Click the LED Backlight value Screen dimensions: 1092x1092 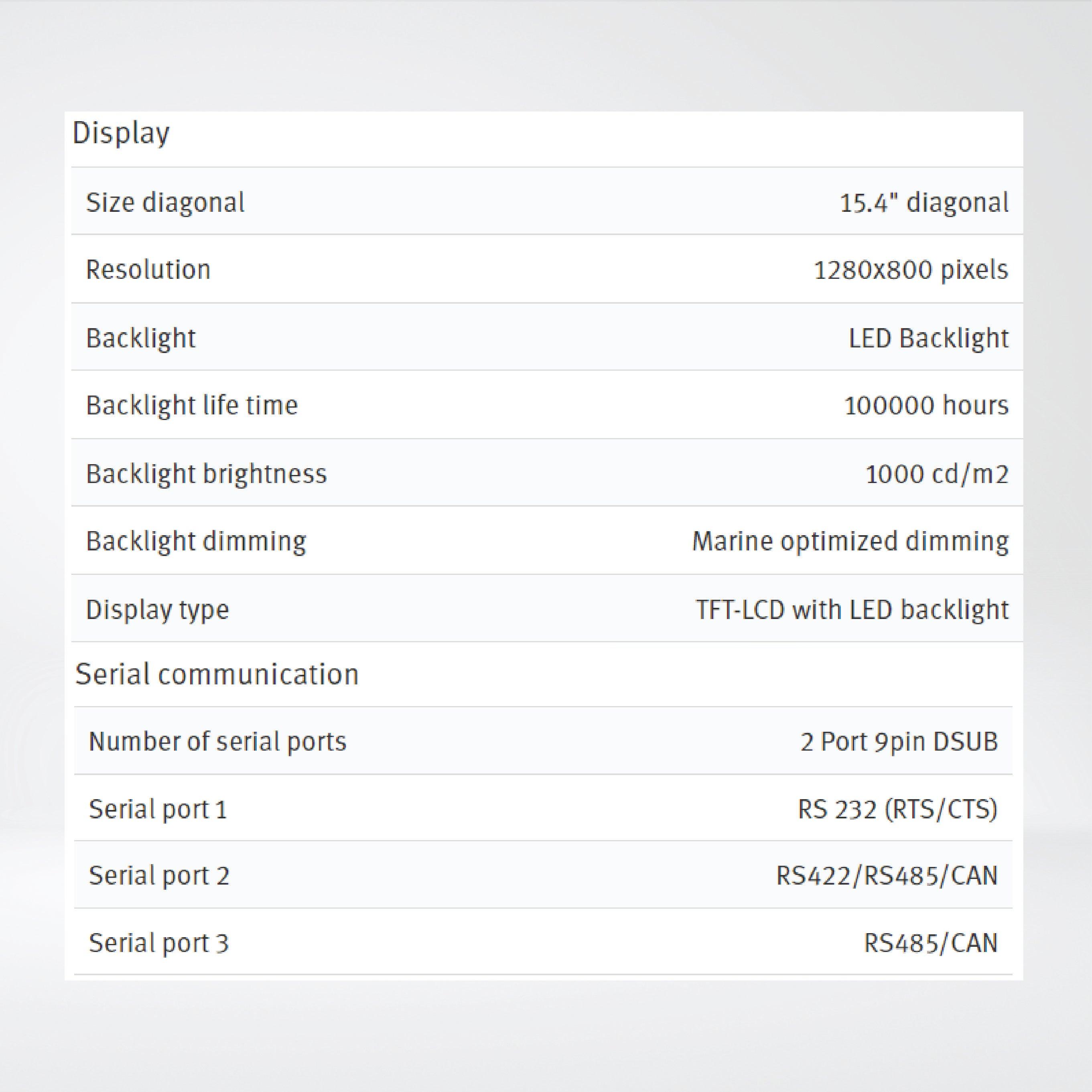[x=928, y=338]
